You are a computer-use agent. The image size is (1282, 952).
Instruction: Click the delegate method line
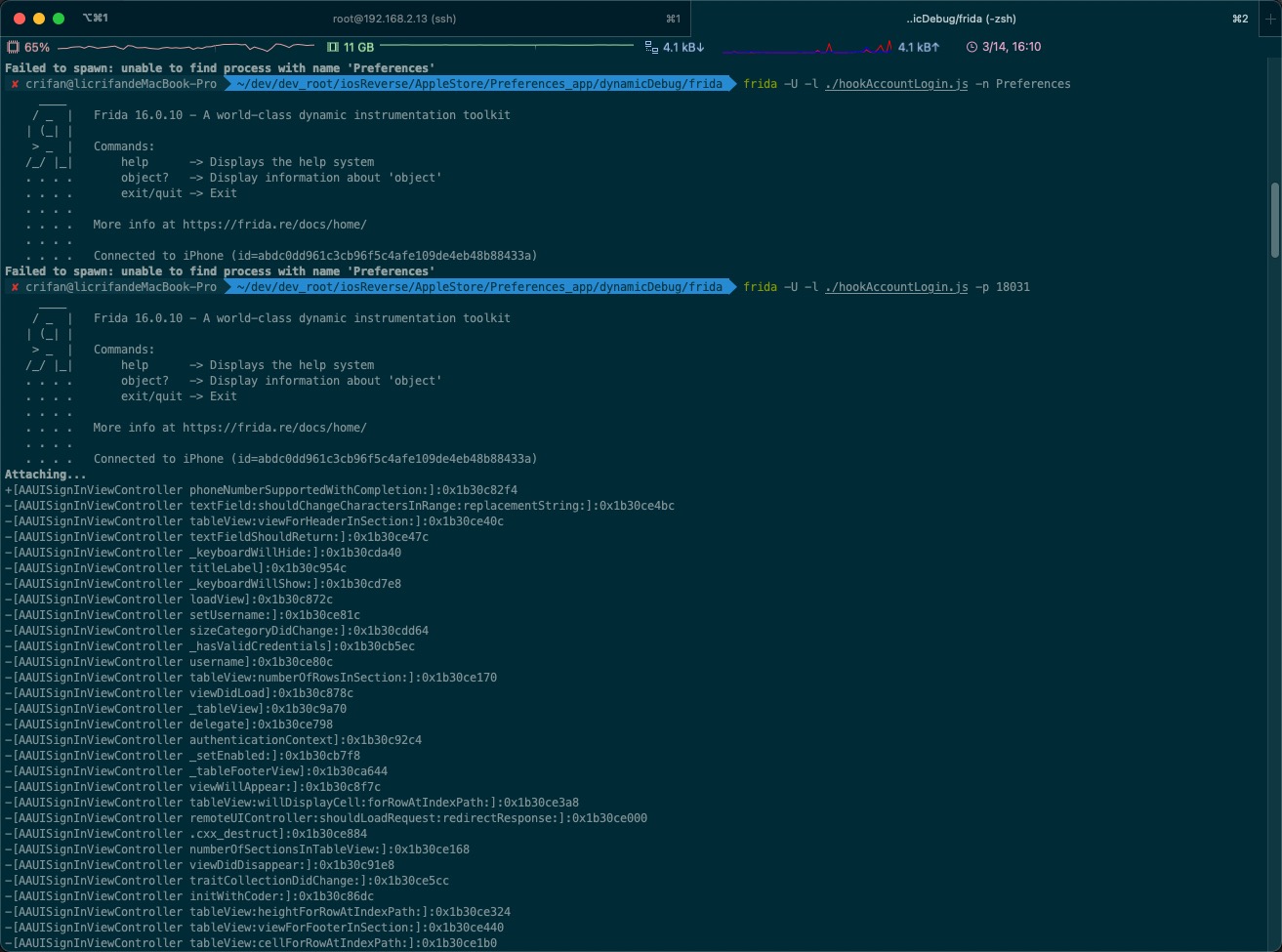(169, 724)
